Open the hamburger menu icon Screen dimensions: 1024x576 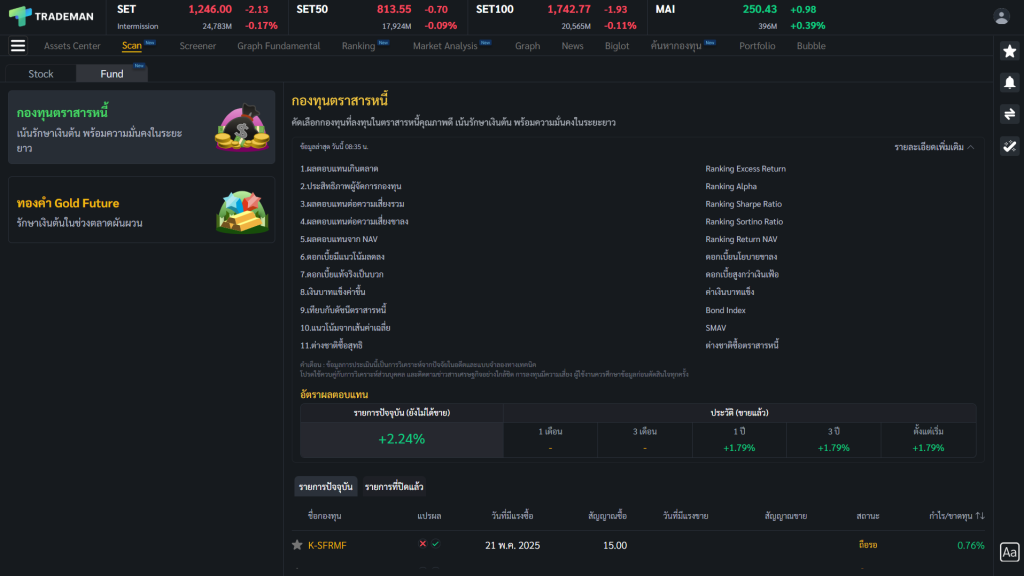point(18,46)
